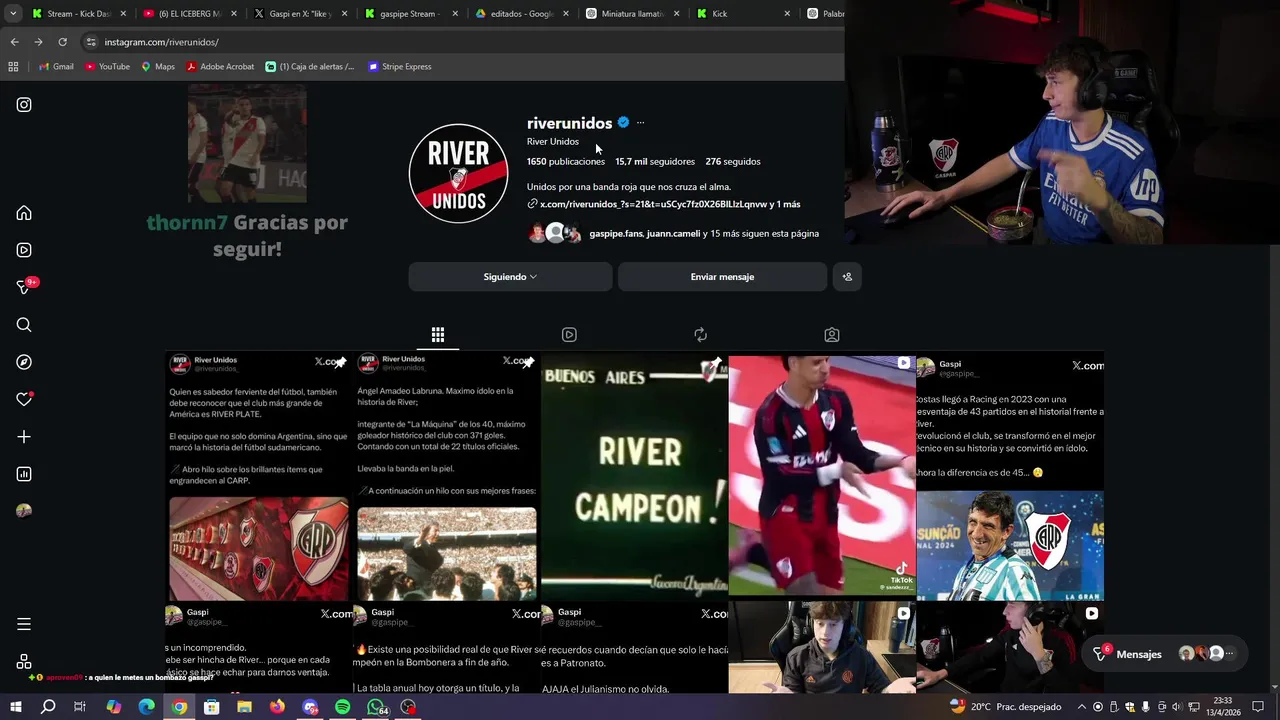Open Discord from the taskbar
1280x720 pixels.
point(310,707)
